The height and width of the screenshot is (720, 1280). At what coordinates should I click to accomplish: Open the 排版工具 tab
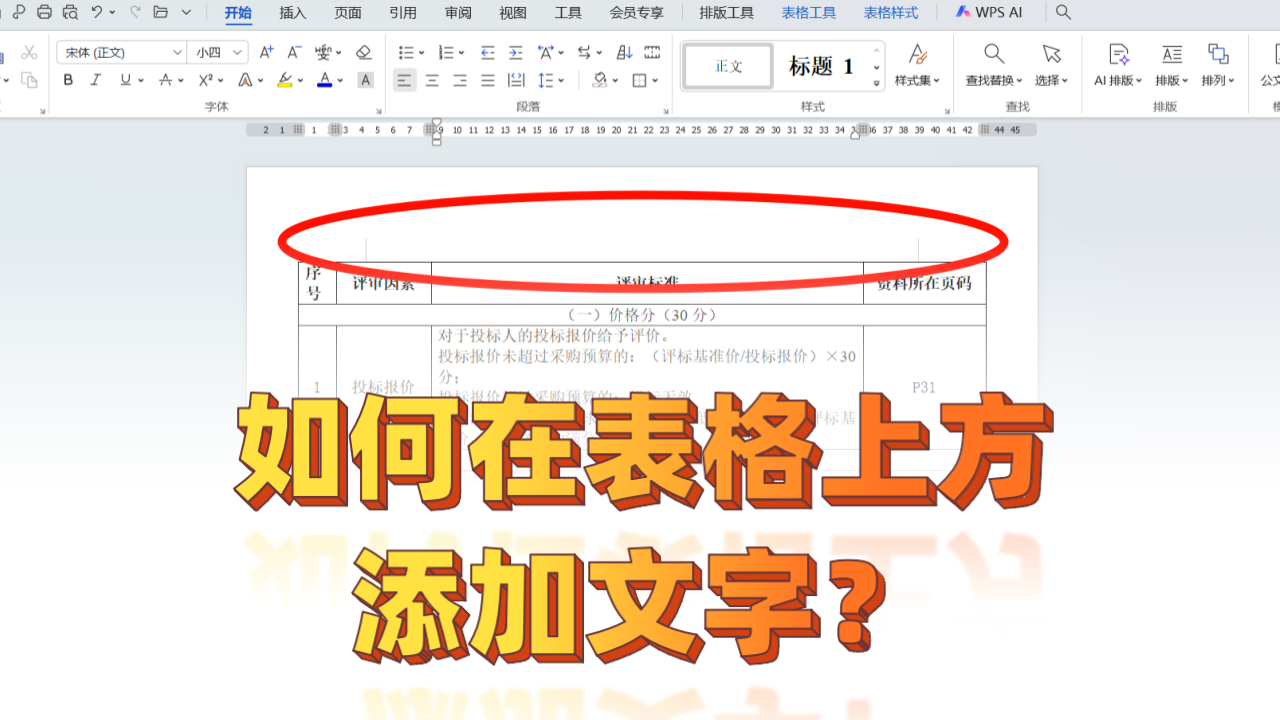click(726, 13)
